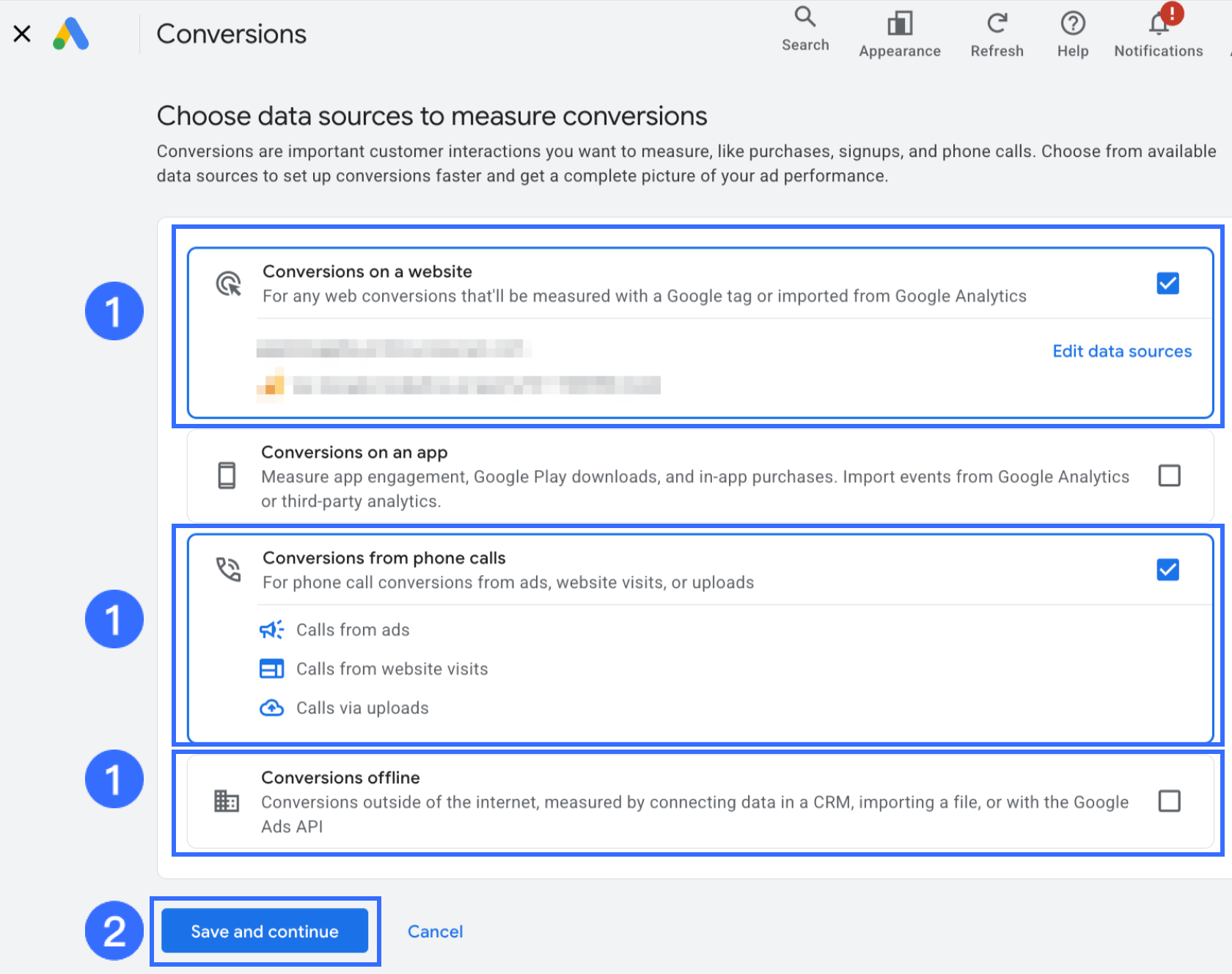This screenshot has width=1232, height=974.
Task: Open the Appearance settings icon
Action: pyautogui.click(x=900, y=23)
